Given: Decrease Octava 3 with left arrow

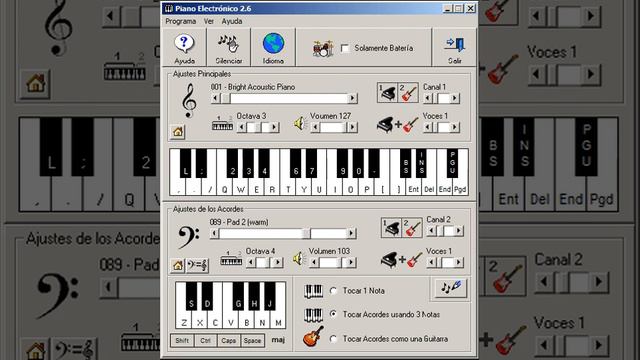Looking at the screenshot, I should pyautogui.click(x=242, y=127).
